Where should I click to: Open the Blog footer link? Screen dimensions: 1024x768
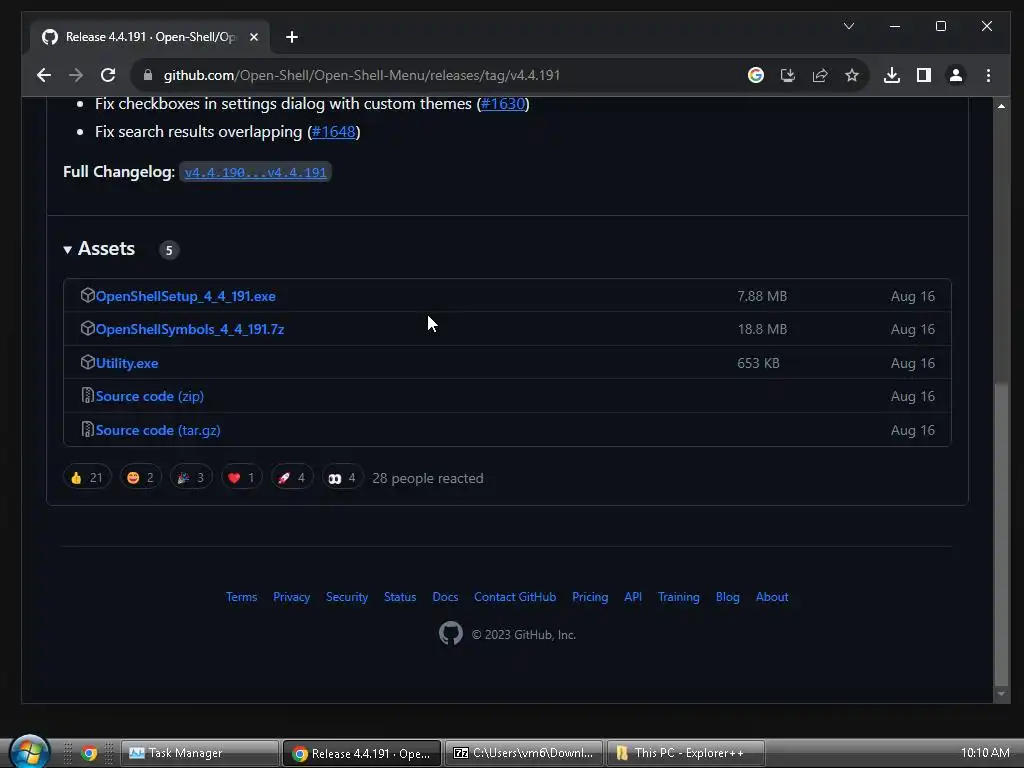pos(728,597)
